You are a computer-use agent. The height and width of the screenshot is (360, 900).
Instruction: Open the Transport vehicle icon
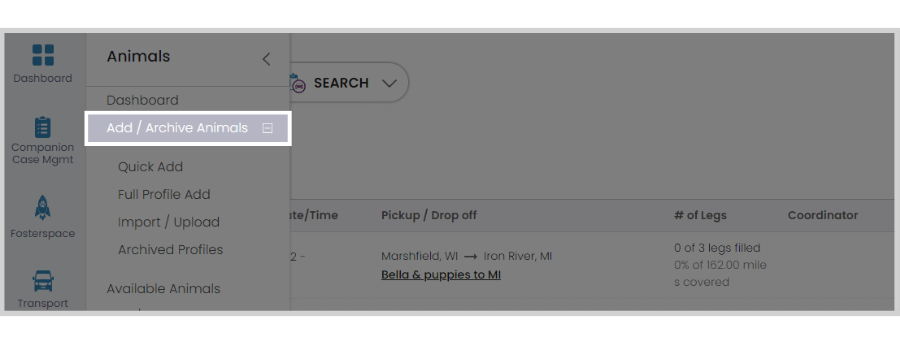(43, 281)
